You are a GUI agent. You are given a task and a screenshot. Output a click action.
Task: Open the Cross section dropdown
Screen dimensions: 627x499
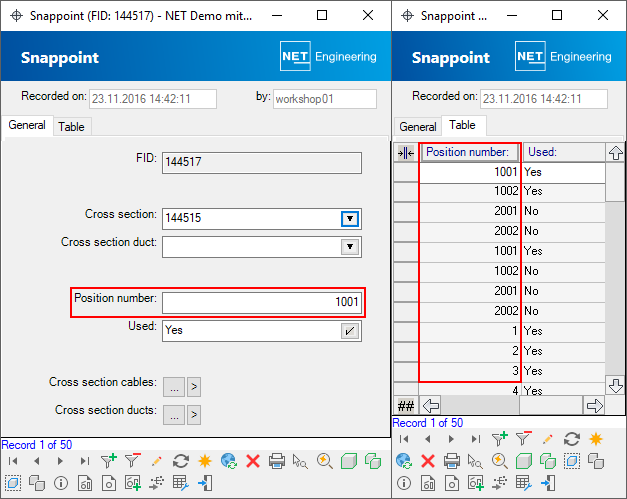(350, 219)
